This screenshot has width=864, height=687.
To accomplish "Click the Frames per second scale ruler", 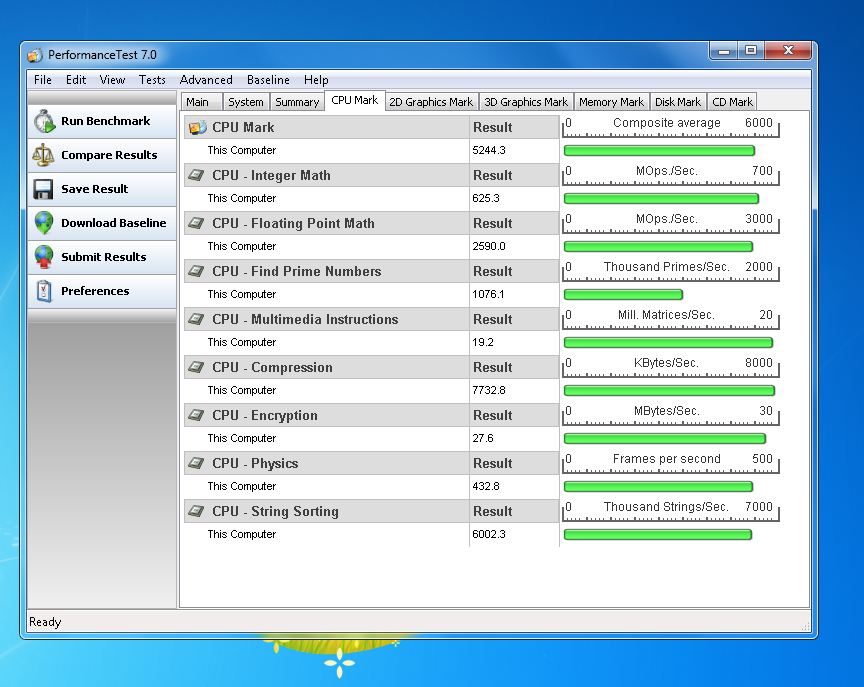I will point(671,463).
